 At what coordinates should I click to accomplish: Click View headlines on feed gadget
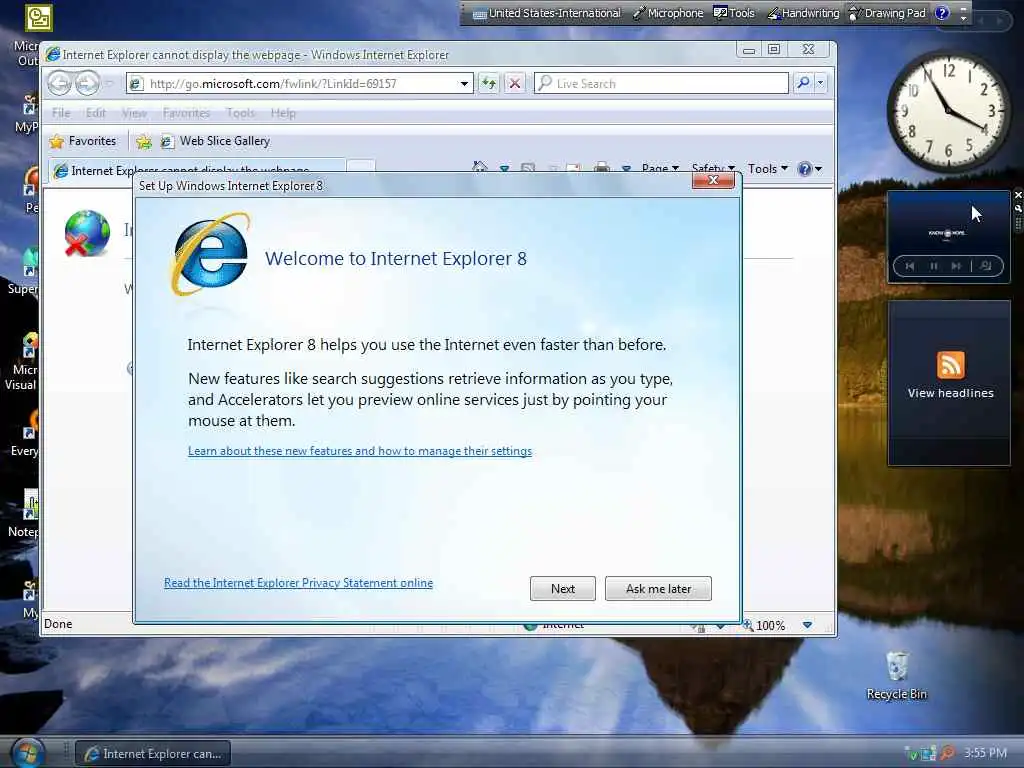tap(950, 393)
